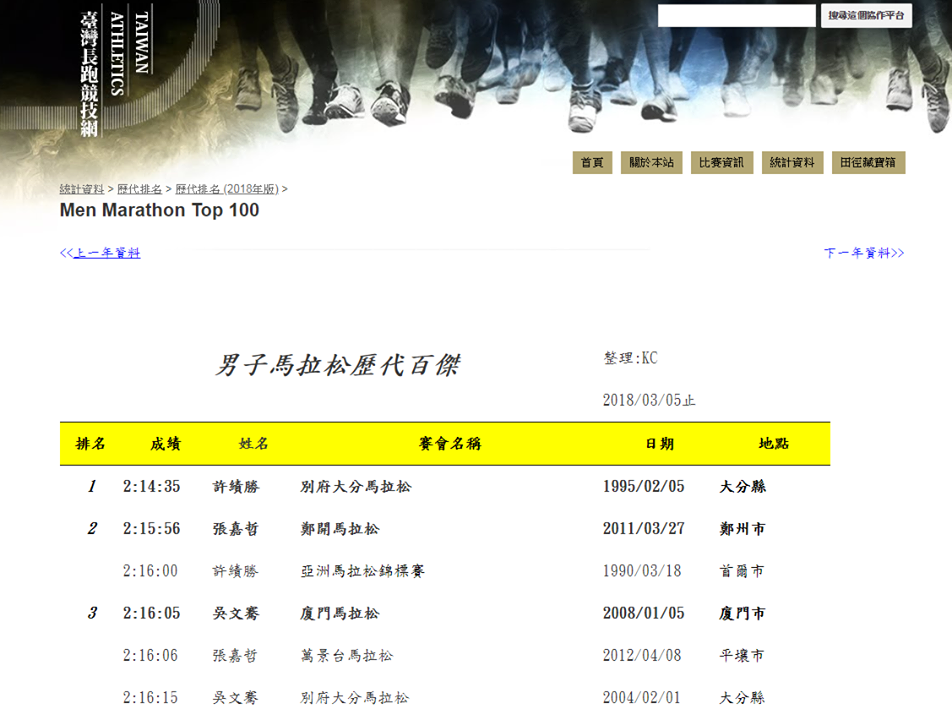
Task: Click the location 廈門市
Action: pos(743,613)
